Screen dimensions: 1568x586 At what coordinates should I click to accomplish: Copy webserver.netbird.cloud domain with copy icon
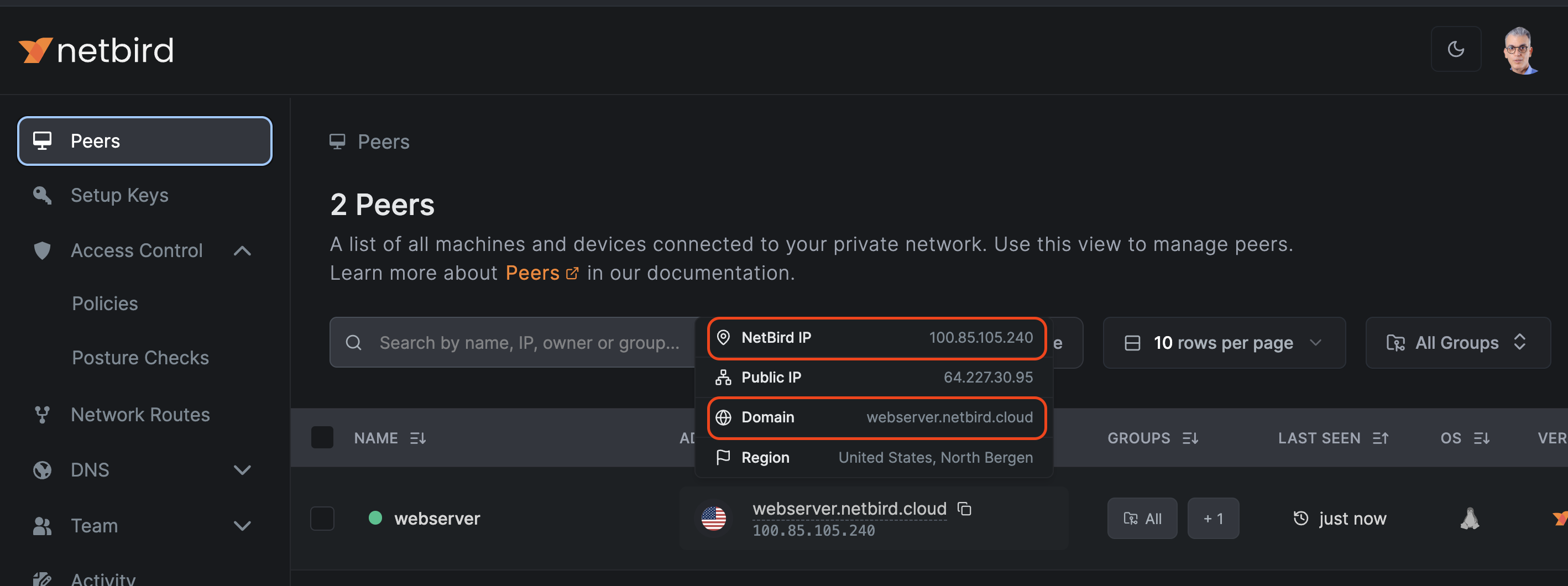pos(964,508)
